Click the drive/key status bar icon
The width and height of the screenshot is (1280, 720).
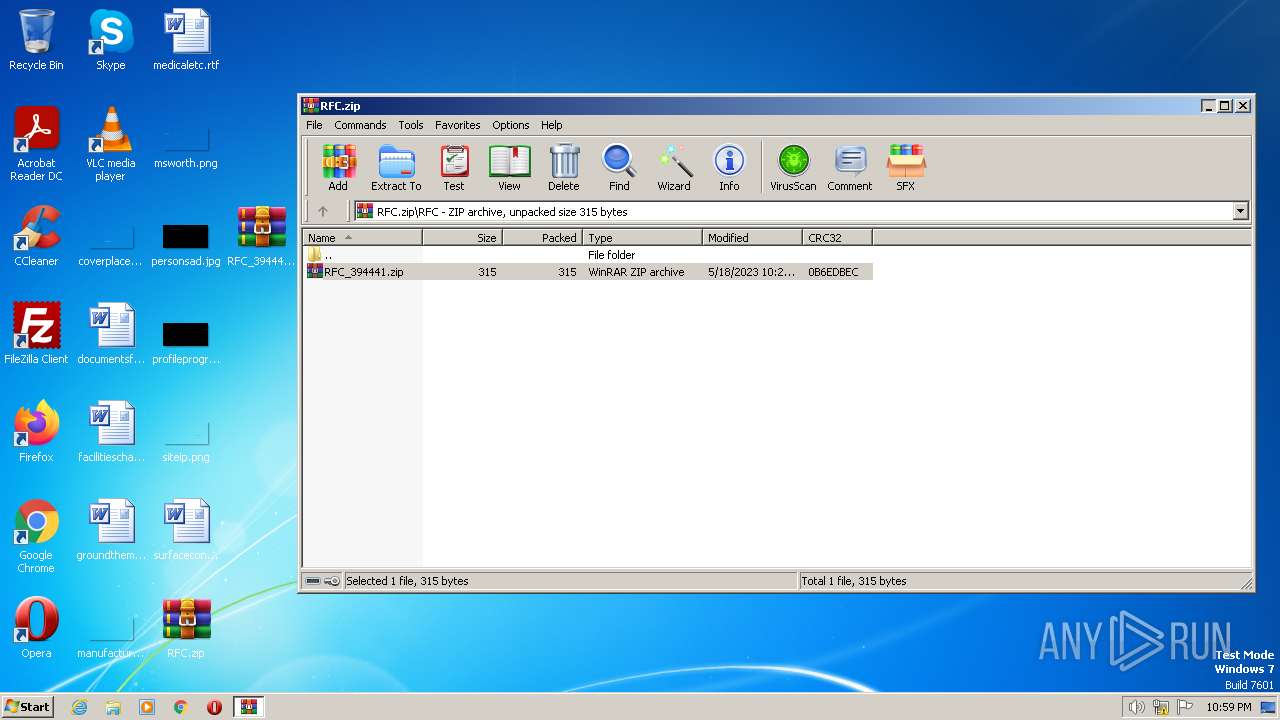322,581
